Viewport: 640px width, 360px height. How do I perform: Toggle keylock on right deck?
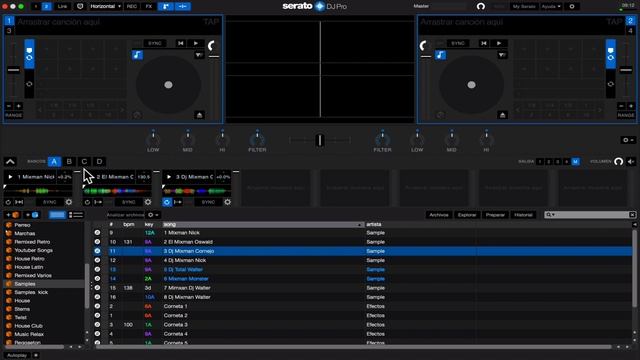pos(440,55)
